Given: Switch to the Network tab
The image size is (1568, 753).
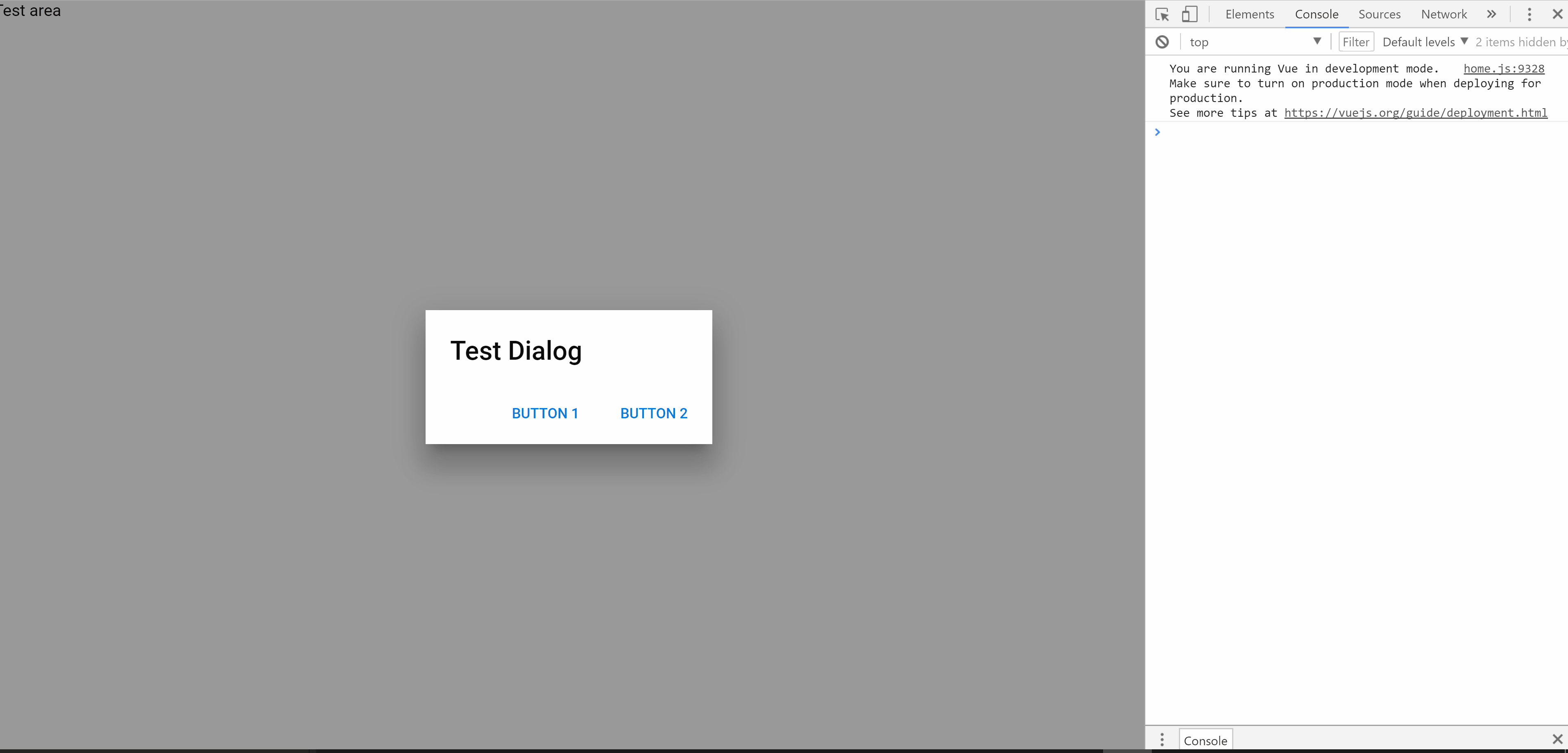Looking at the screenshot, I should pos(1444,14).
